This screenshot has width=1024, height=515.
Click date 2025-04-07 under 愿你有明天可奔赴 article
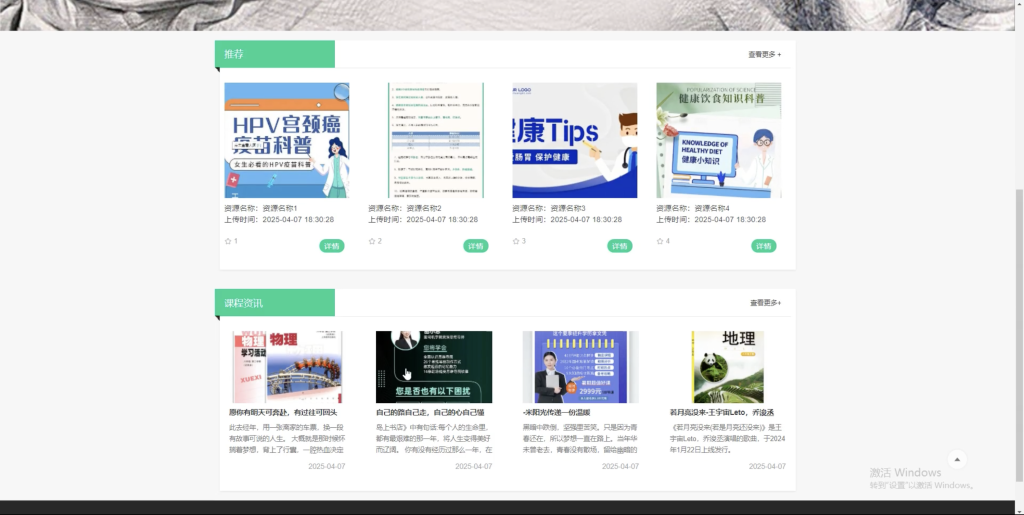[327, 467]
